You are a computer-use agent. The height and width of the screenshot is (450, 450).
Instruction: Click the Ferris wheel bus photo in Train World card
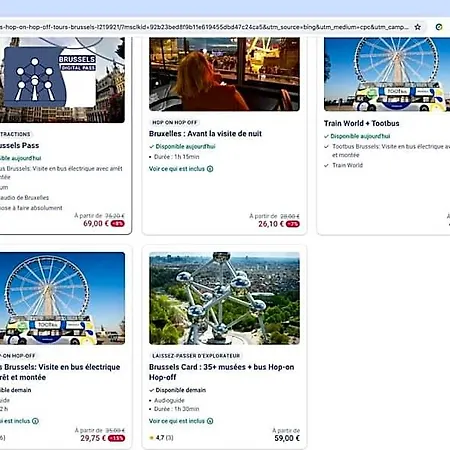(x=387, y=74)
